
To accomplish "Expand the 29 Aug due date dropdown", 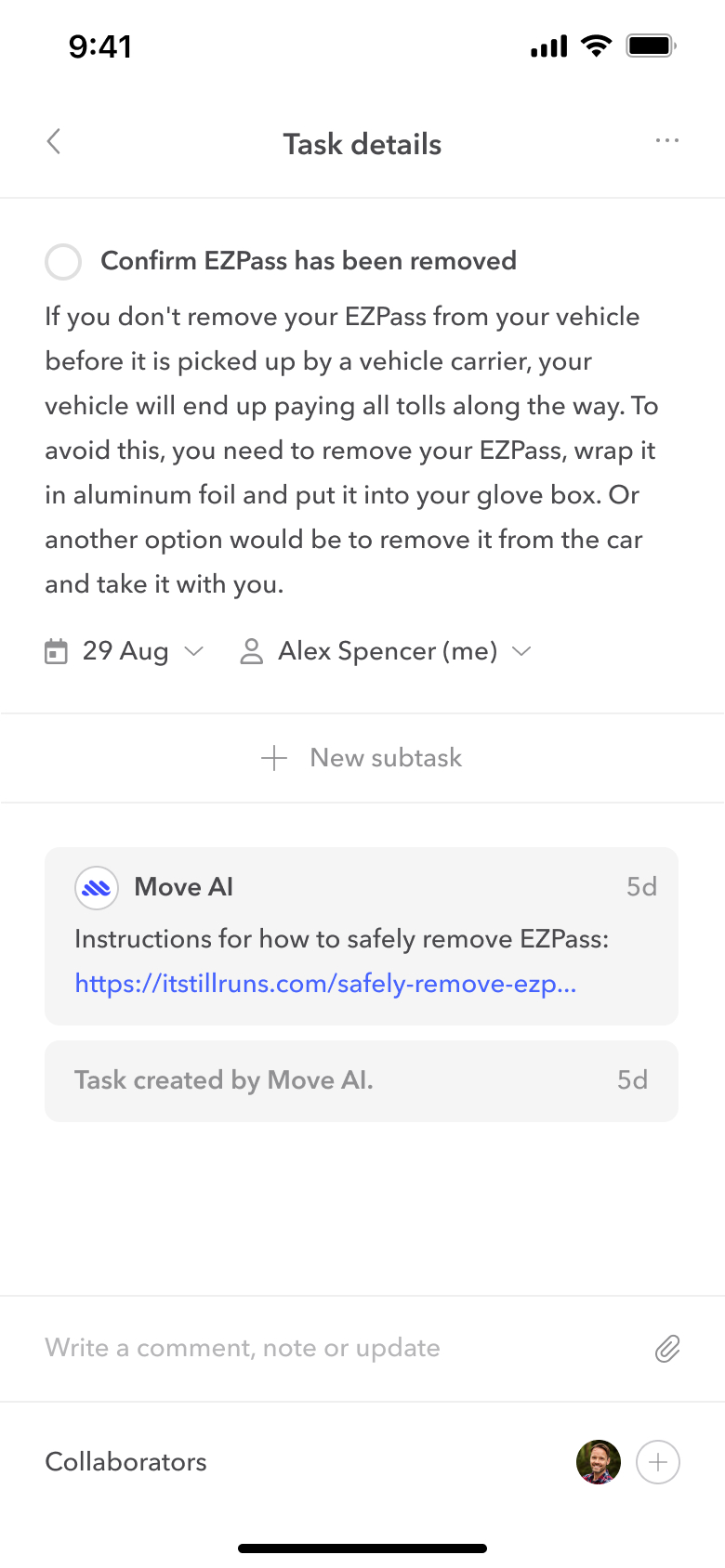I will 193,651.
